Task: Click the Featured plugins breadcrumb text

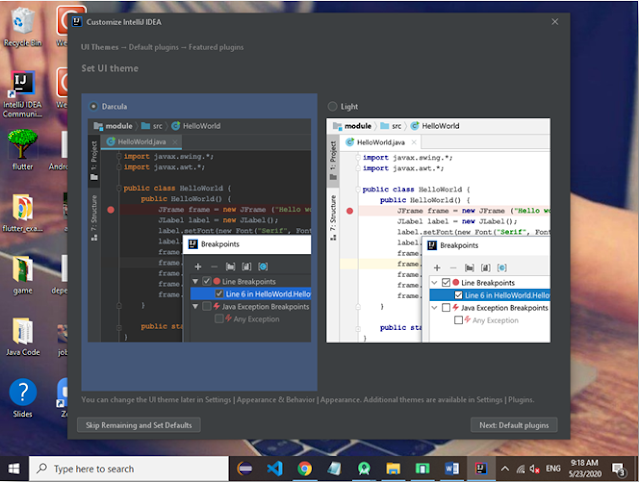Action: tap(216, 47)
